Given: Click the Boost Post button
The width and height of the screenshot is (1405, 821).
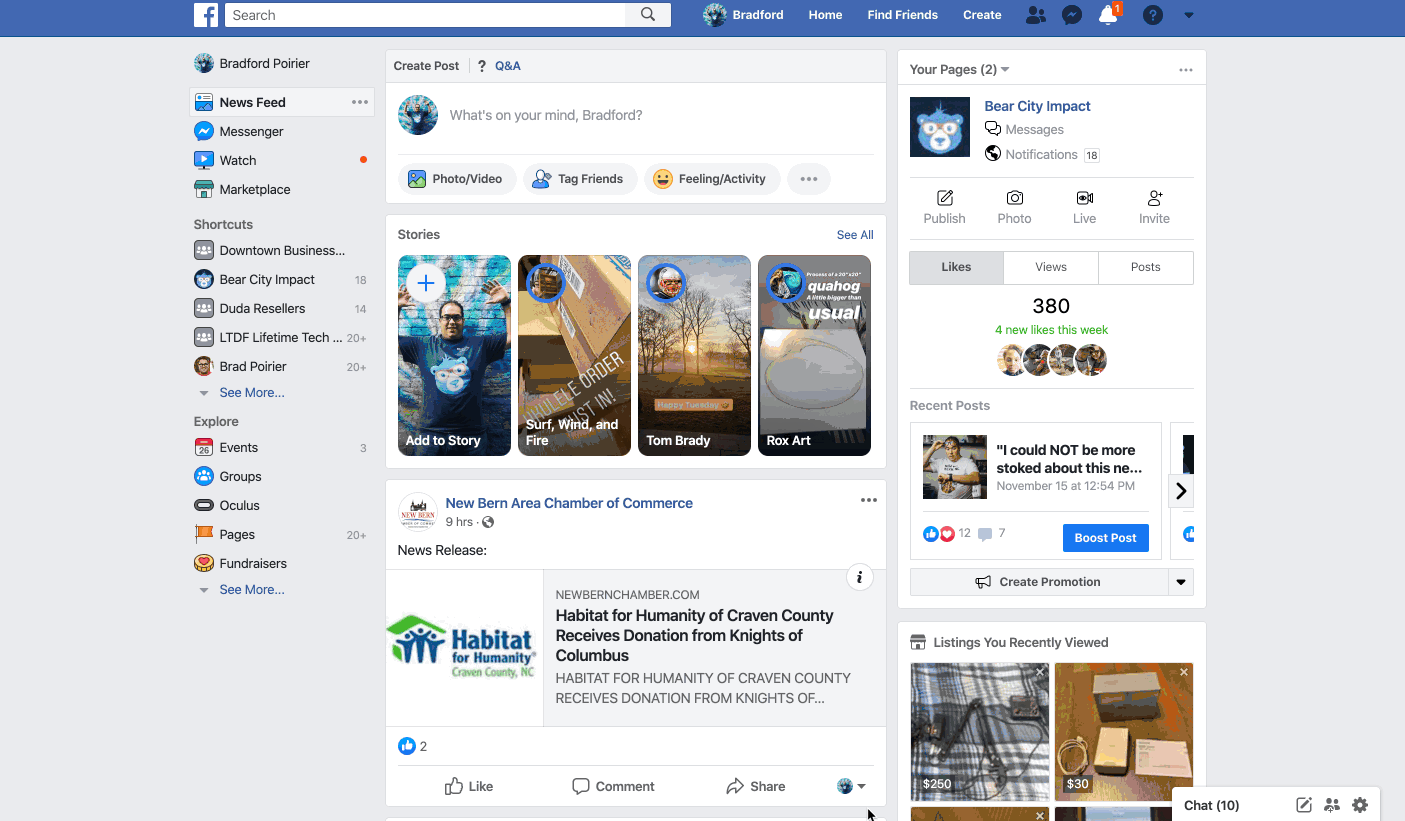Looking at the screenshot, I should [1105, 538].
